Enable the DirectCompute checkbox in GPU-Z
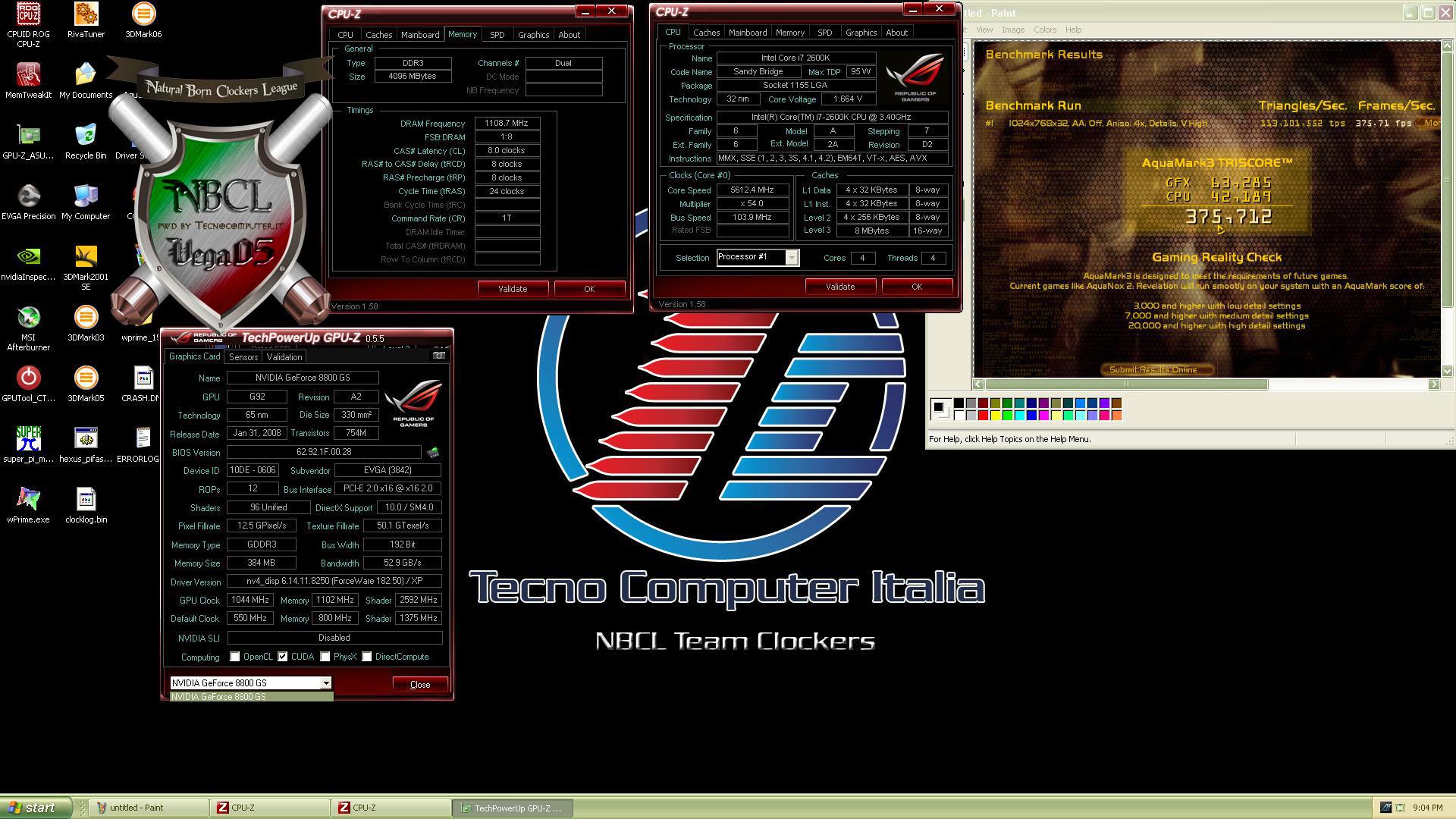Screen dimensions: 1456x819 (367, 657)
